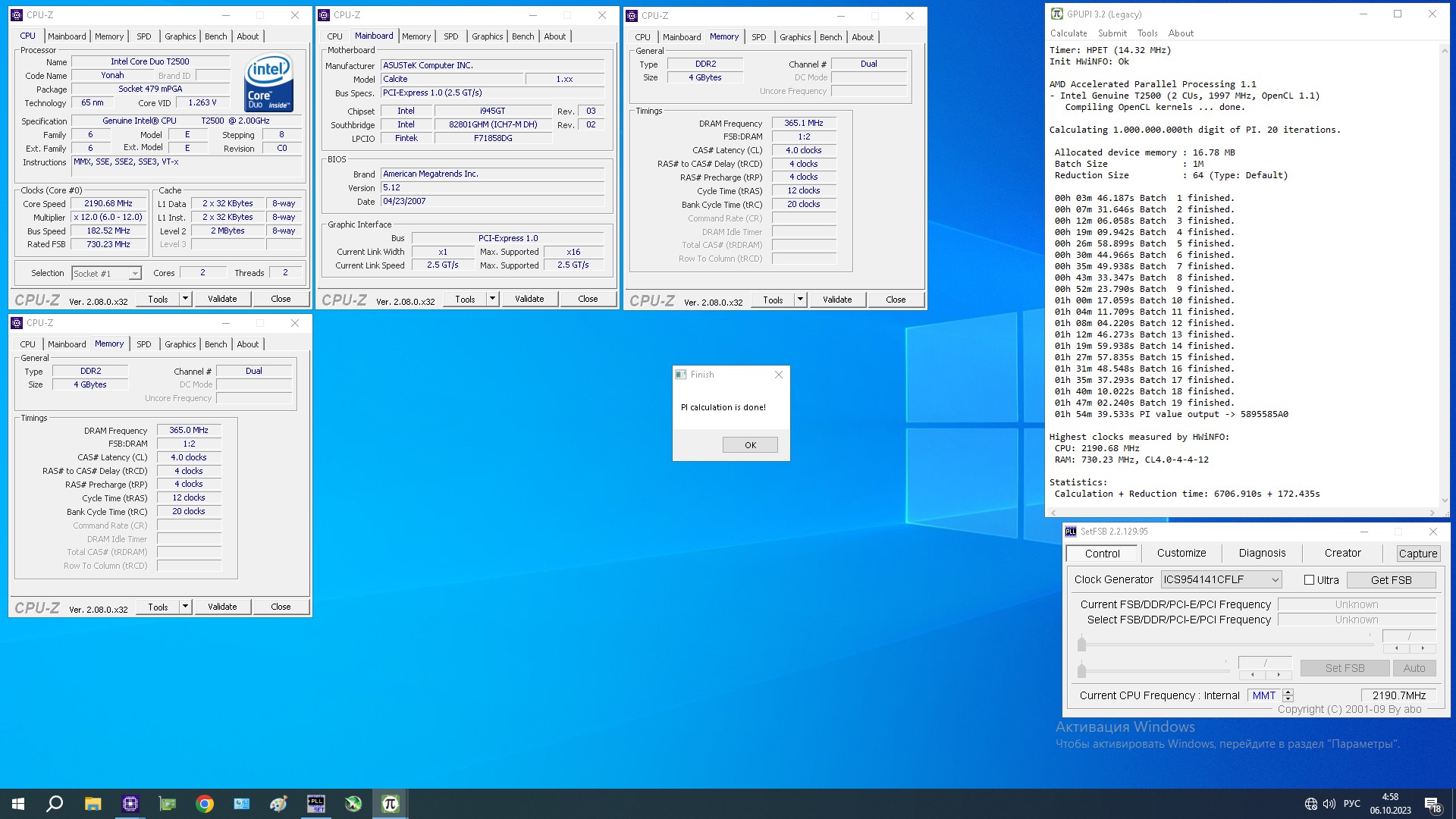Open the Windows app icon beside Chrome in taskbar
This screenshot has height=819, width=1456.
click(x=242, y=804)
